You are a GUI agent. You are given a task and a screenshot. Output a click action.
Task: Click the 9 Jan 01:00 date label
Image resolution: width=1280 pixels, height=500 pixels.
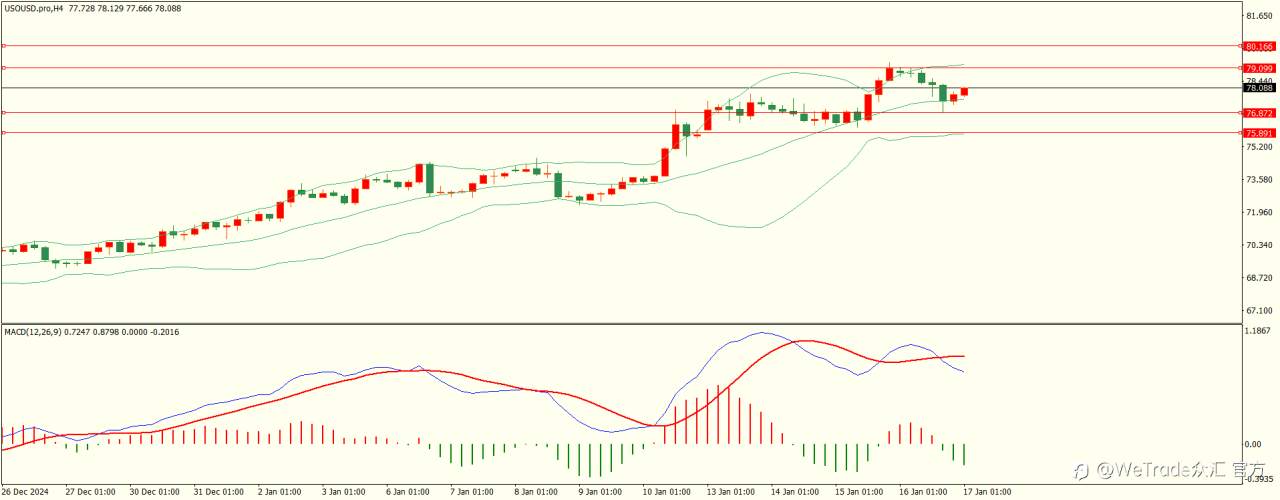click(x=600, y=492)
